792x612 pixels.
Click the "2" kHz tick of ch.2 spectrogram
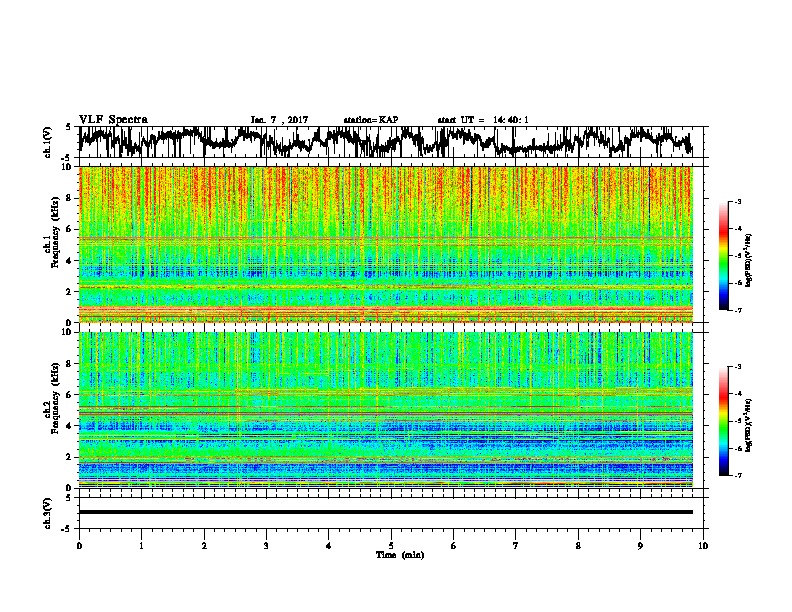(x=70, y=457)
